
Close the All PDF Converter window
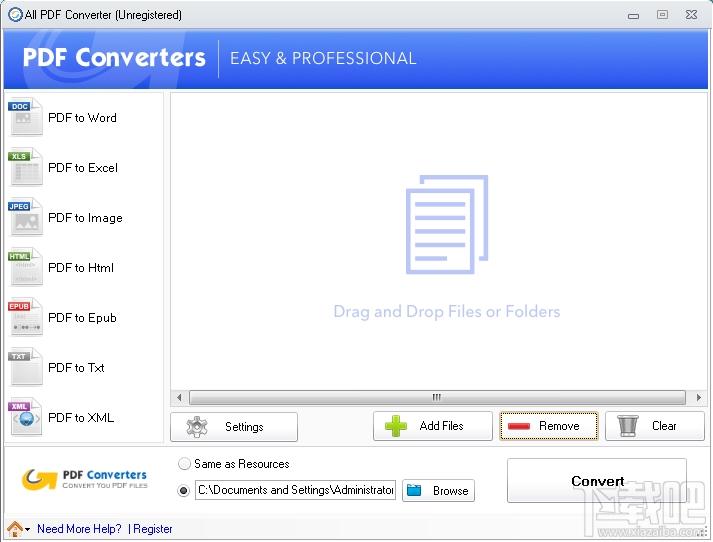point(692,15)
